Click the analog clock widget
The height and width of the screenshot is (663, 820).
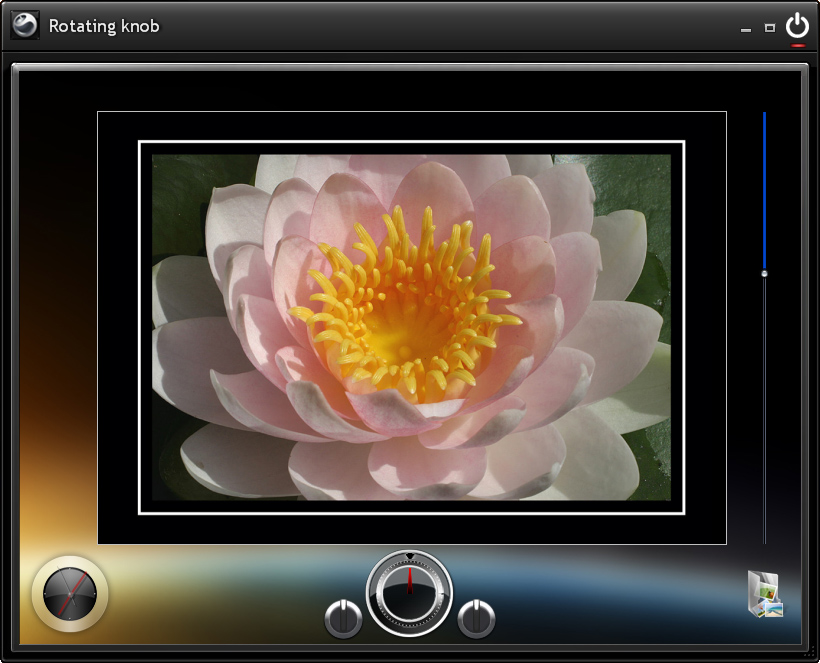[x=70, y=594]
